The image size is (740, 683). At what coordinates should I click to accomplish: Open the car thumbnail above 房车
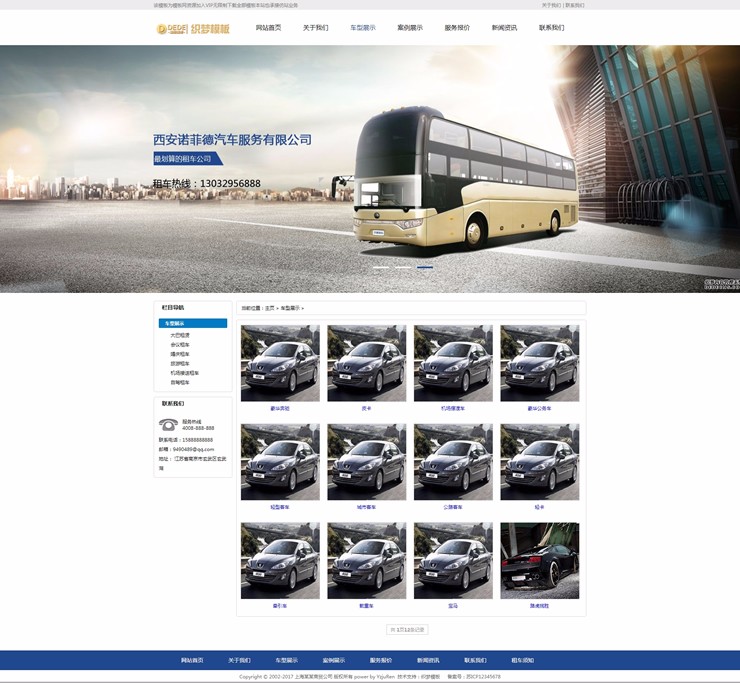coord(367,363)
